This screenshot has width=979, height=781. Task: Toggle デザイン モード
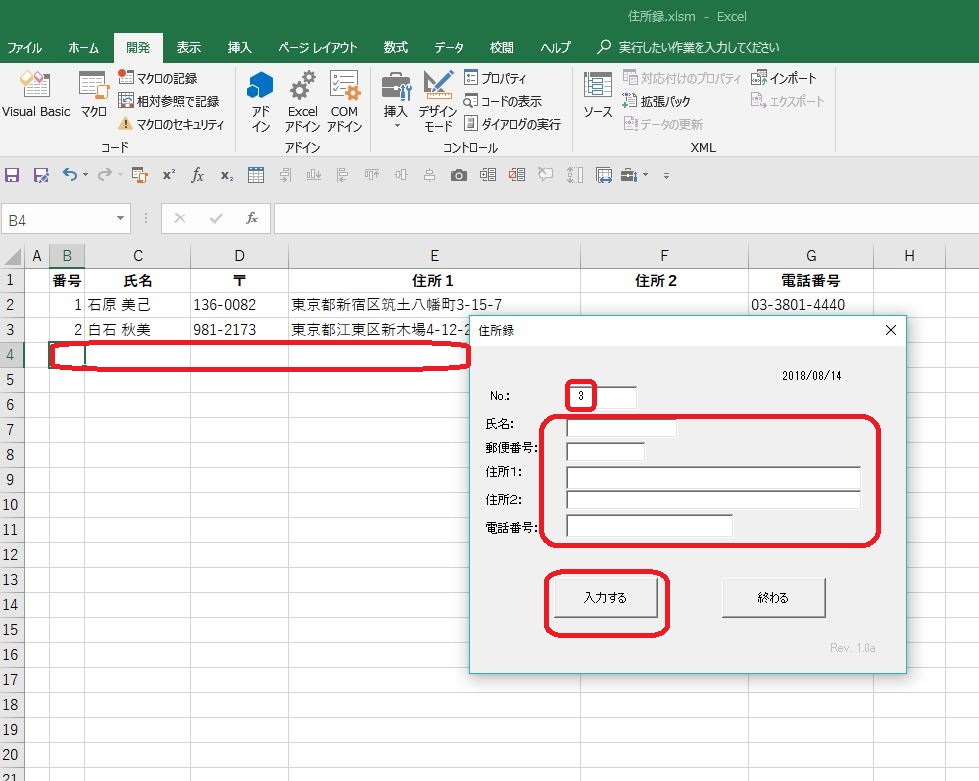pyautogui.click(x=438, y=101)
